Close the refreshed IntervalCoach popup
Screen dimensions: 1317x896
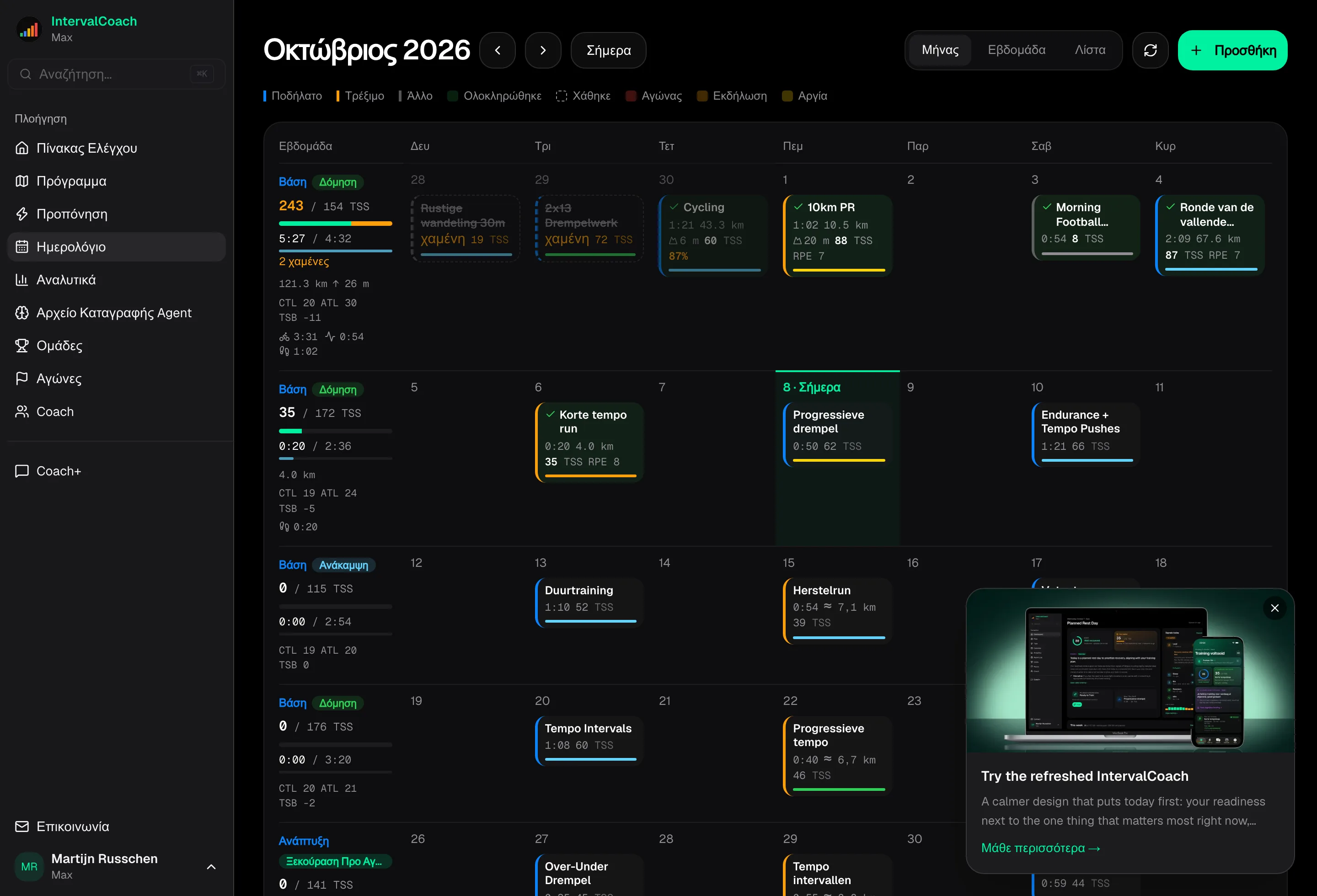click(x=1274, y=608)
